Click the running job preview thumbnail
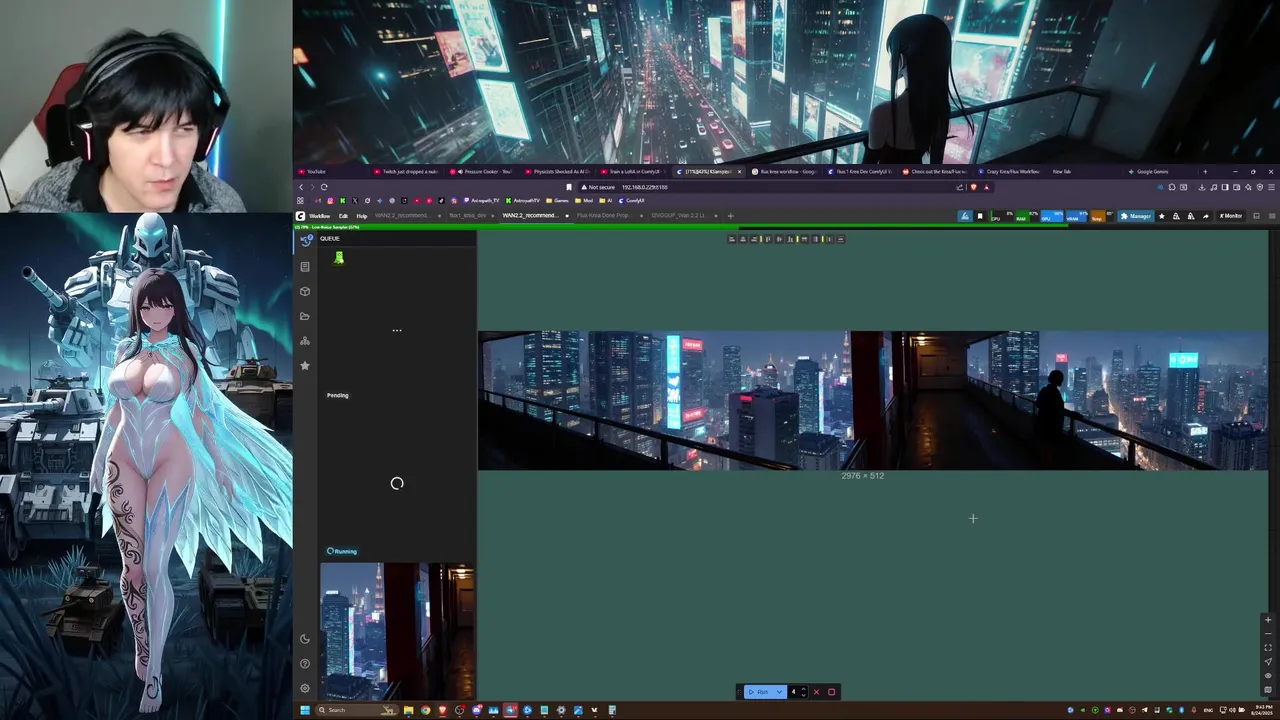1280x720 pixels. pyautogui.click(x=397, y=631)
